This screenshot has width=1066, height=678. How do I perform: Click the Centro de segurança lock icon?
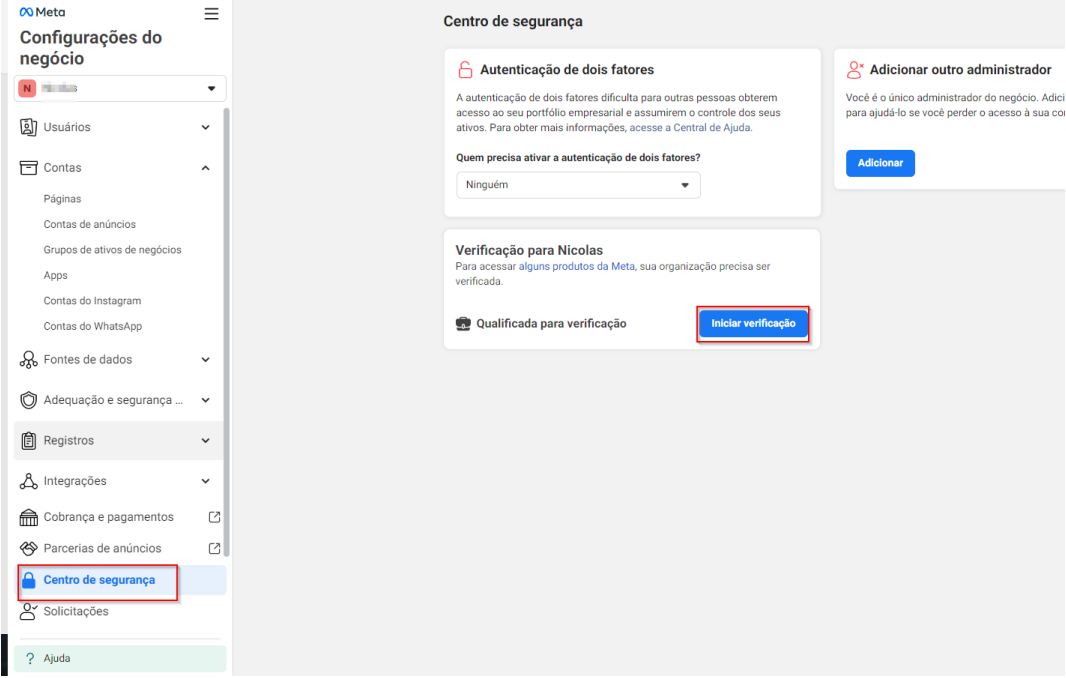tap(29, 580)
